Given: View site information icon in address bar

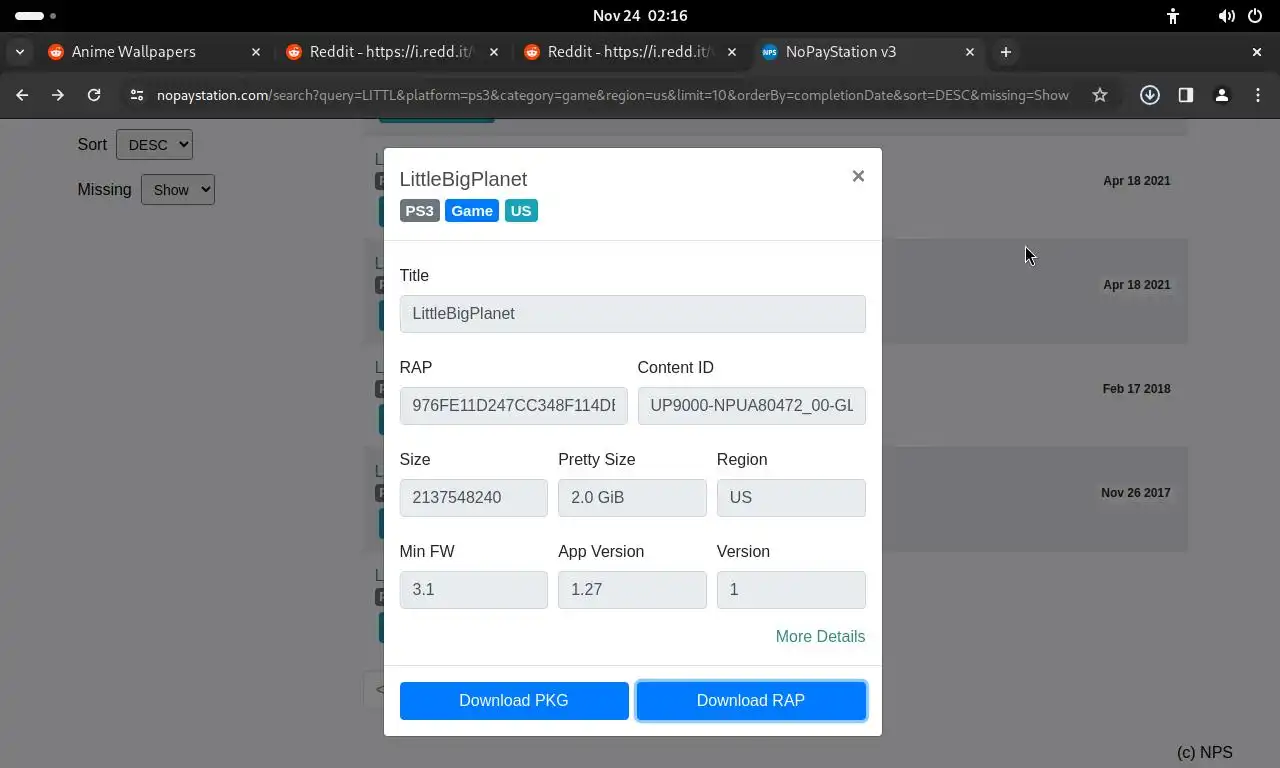Looking at the screenshot, I should (x=137, y=95).
